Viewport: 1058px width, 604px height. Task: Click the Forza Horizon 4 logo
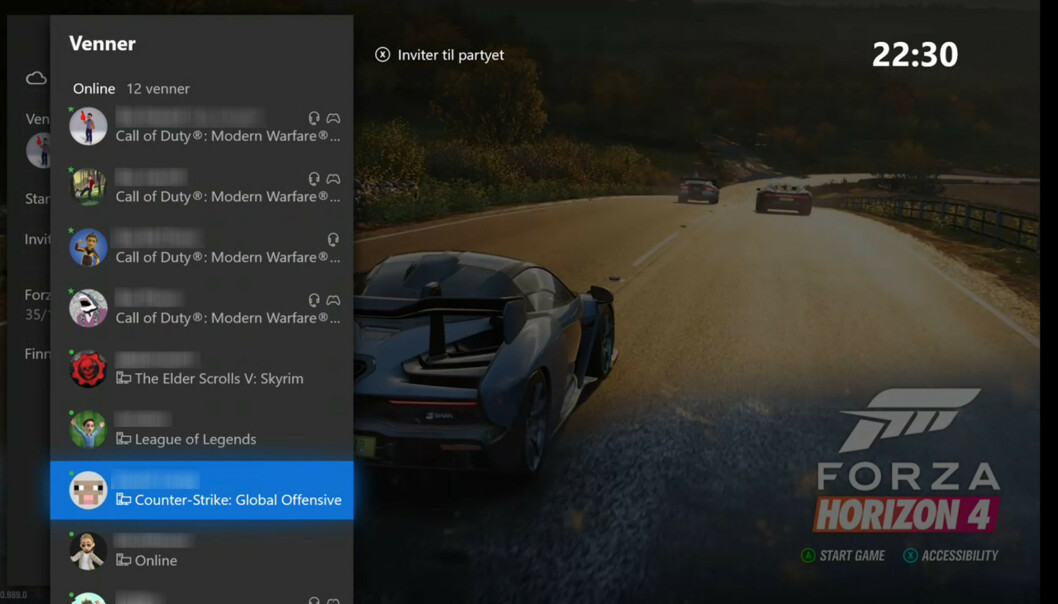click(908, 460)
